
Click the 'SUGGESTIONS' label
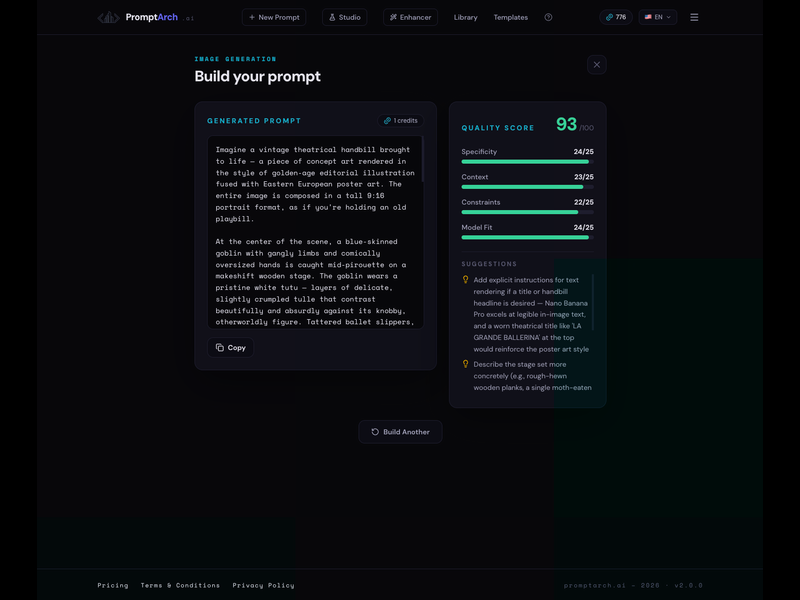click(489, 264)
